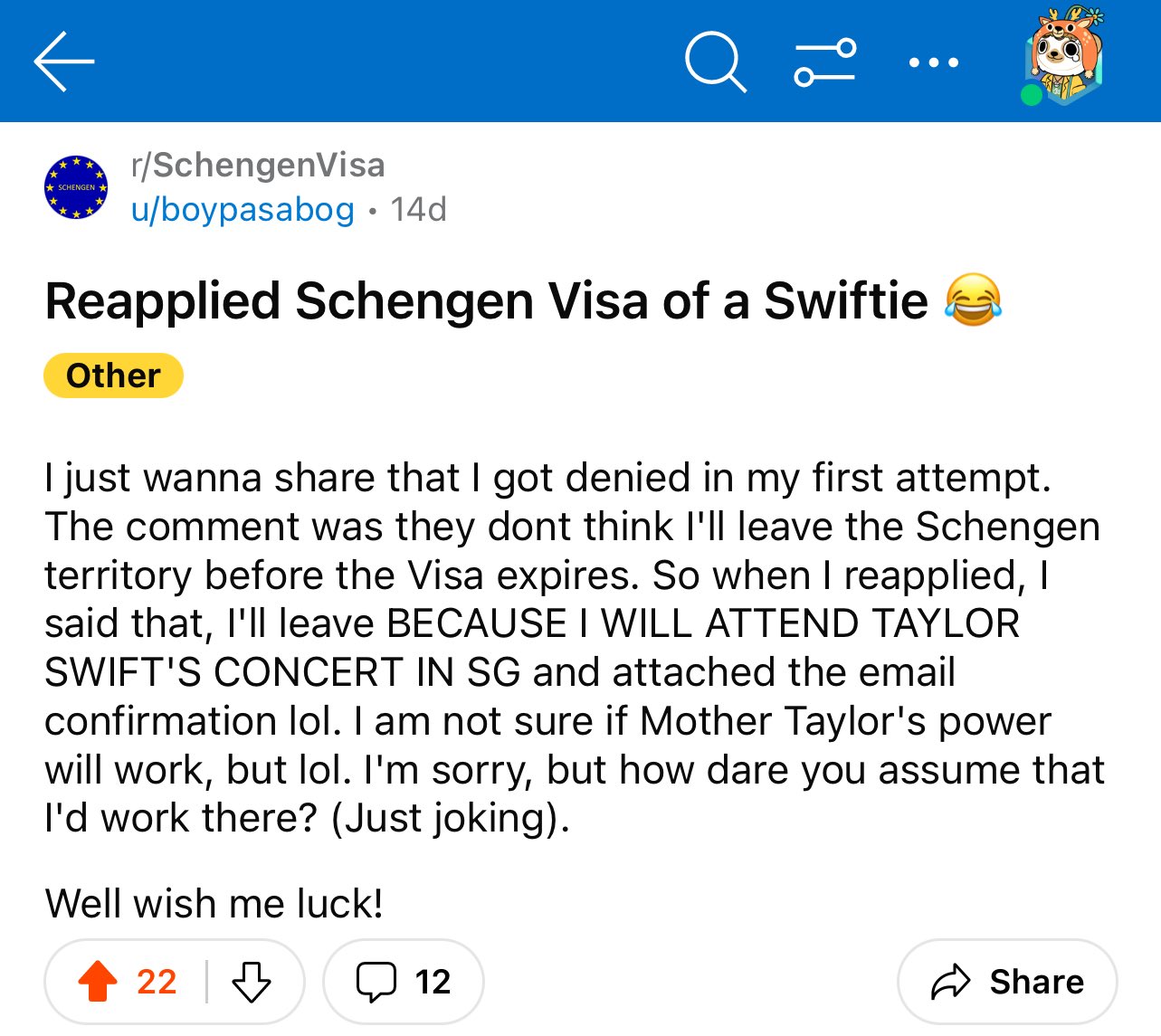
Task: Click the round Schengen subreddit logo
Action: 77,187
